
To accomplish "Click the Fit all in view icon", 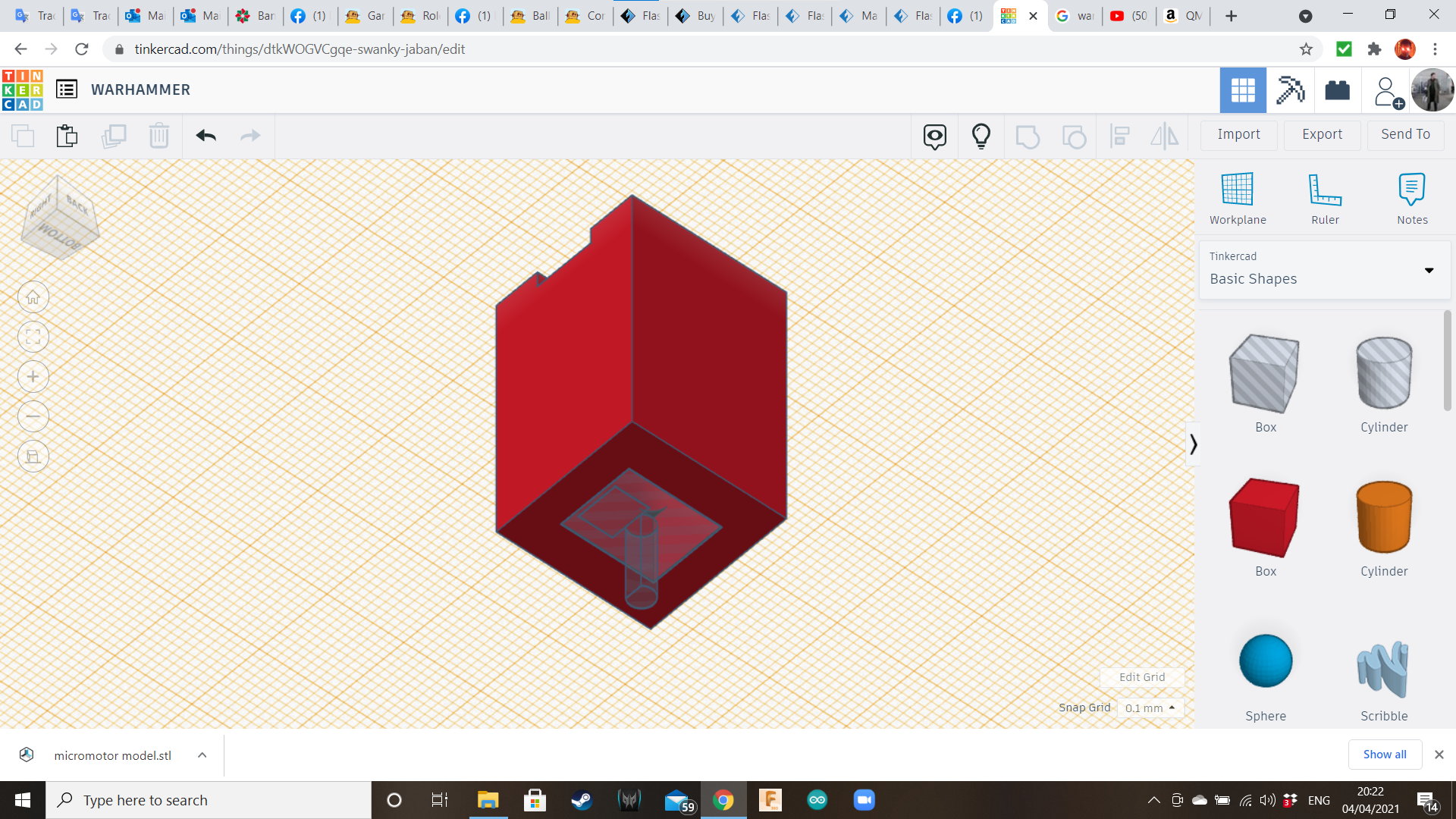I will coord(33,337).
